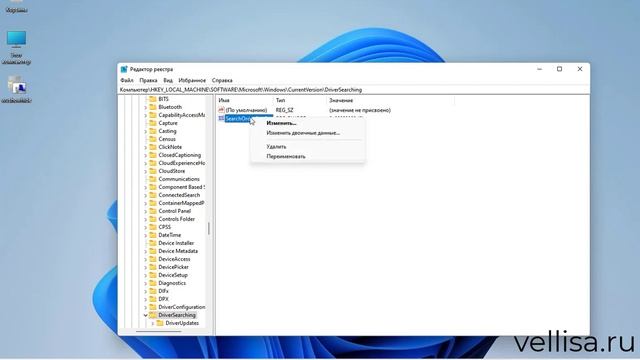This screenshot has width=640, height=360.
Task: Select the DeviceSetup folder icon
Action: pos(153,275)
